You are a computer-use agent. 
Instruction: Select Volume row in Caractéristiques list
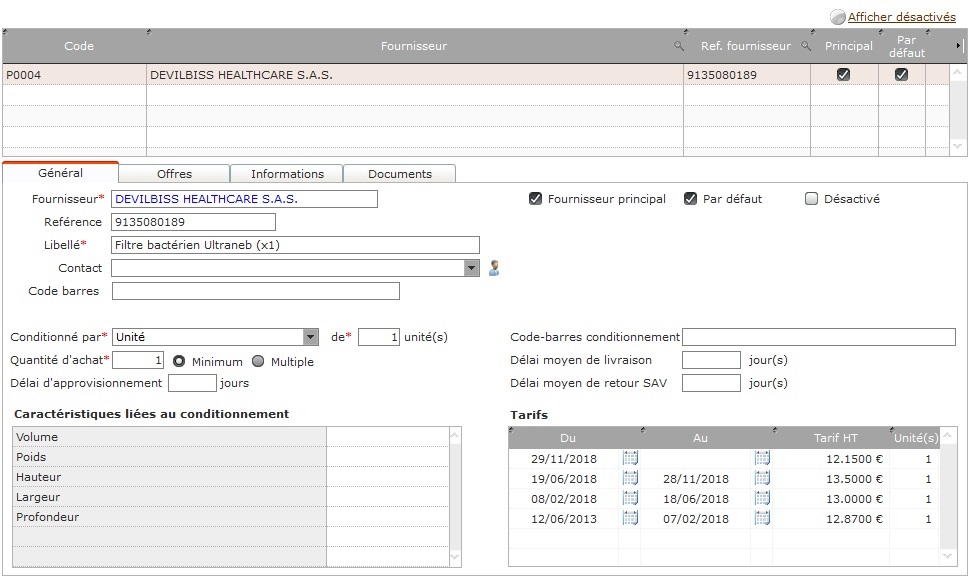point(231,437)
